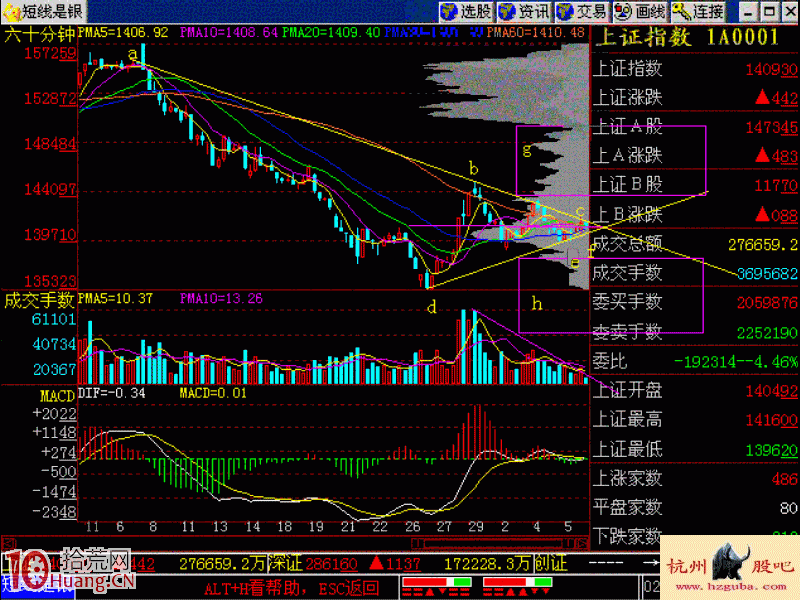This screenshot has height=600, width=800.
Task: Open the 交易 trading toolbar button
Action: coord(582,11)
